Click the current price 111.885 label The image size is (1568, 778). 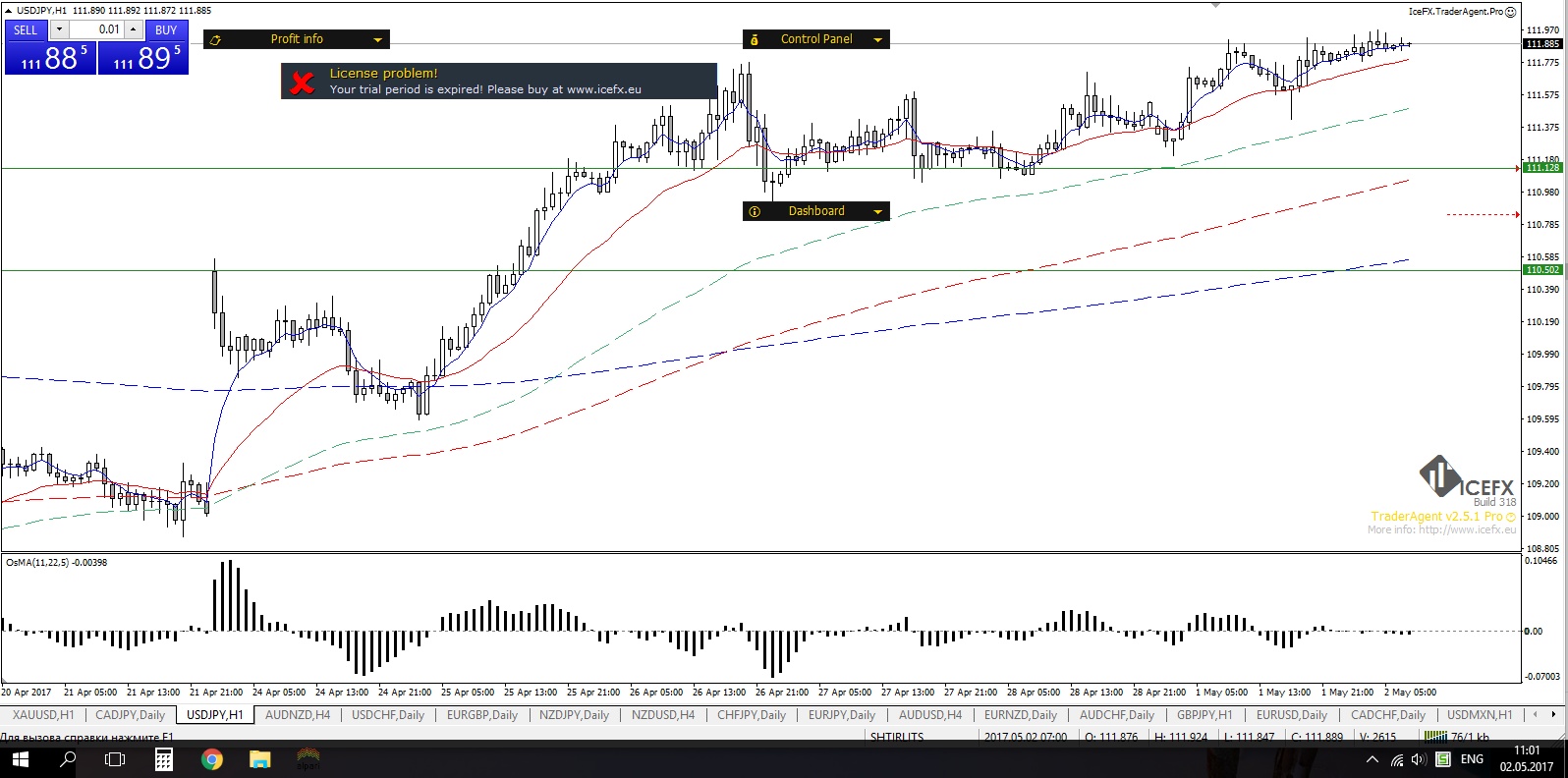pyautogui.click(x=1542, y=44)
